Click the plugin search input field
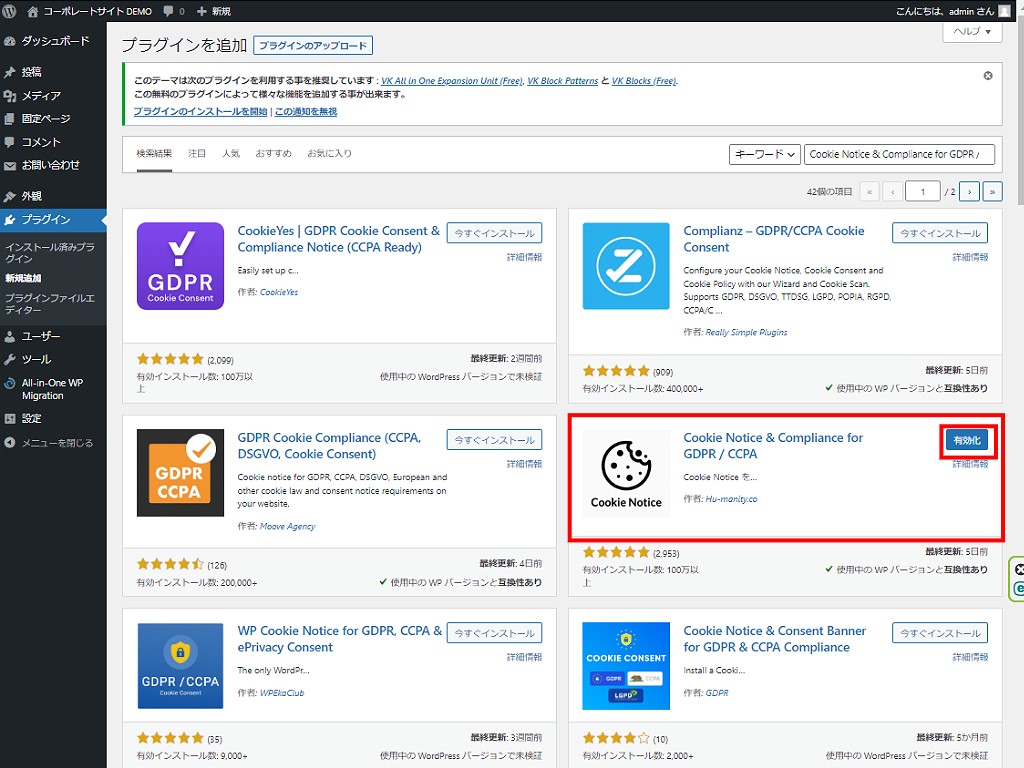 coord(899,154)
